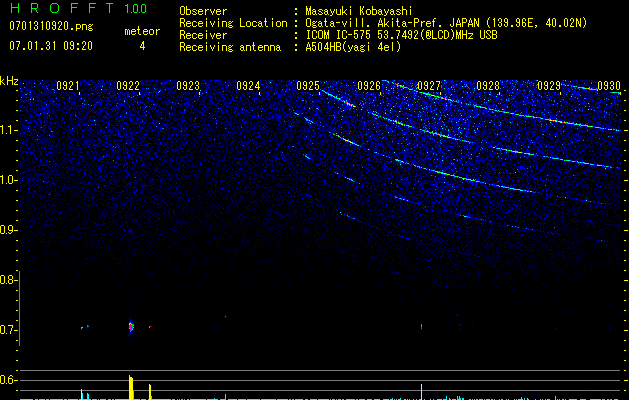The height and width of the screenshot is (400, 629).
Task: Click the tallest yellow power spike at 0922
Action: (130, 387)
